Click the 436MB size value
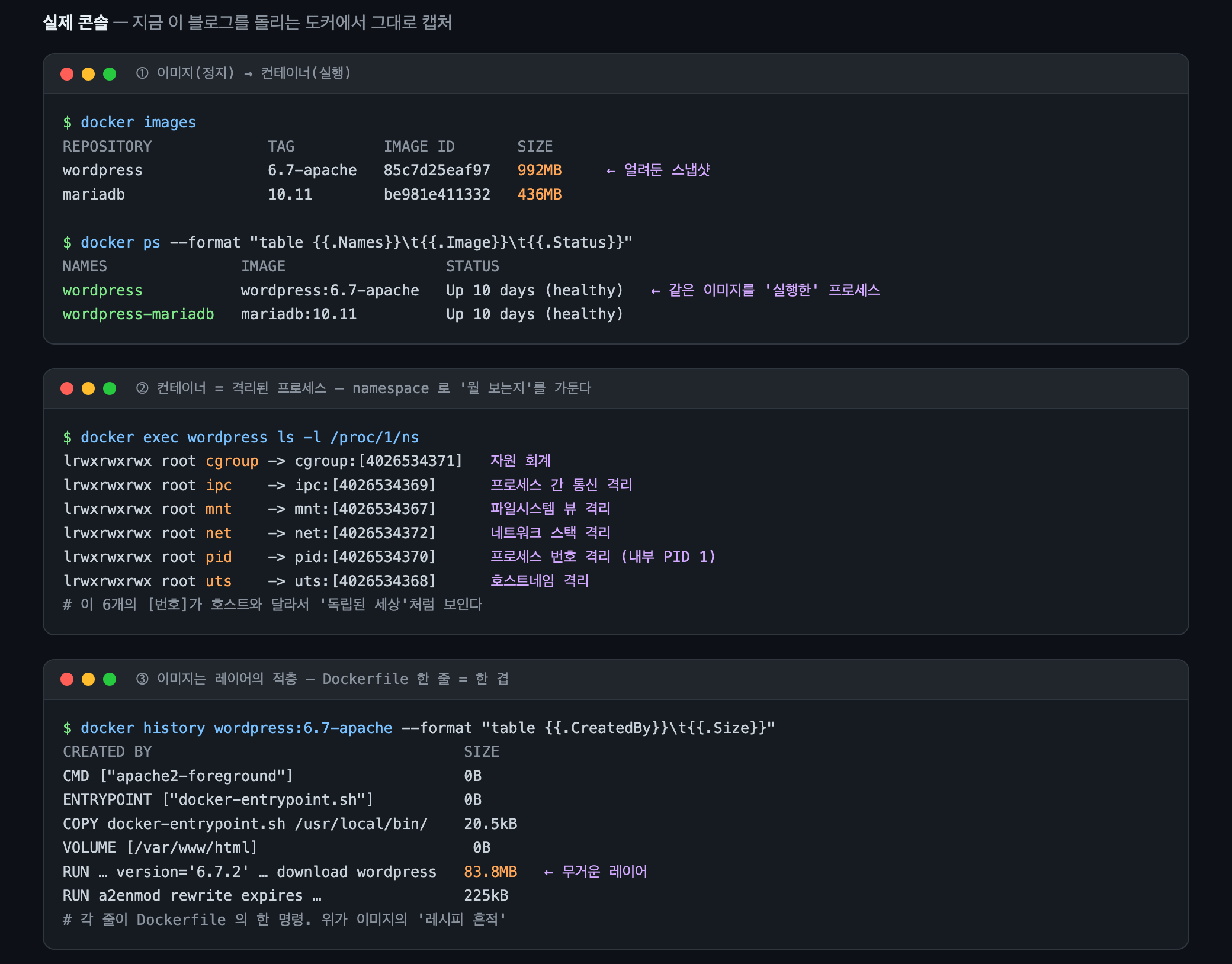 540,194
